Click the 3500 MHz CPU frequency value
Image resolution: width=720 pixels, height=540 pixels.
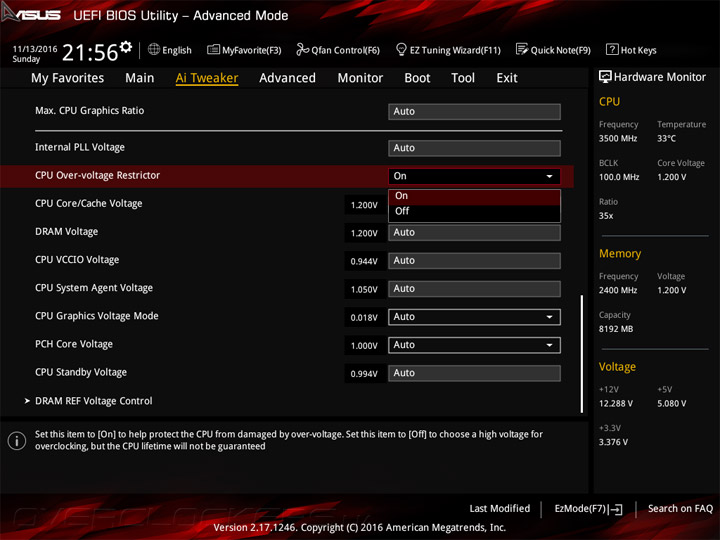(618, 138)
